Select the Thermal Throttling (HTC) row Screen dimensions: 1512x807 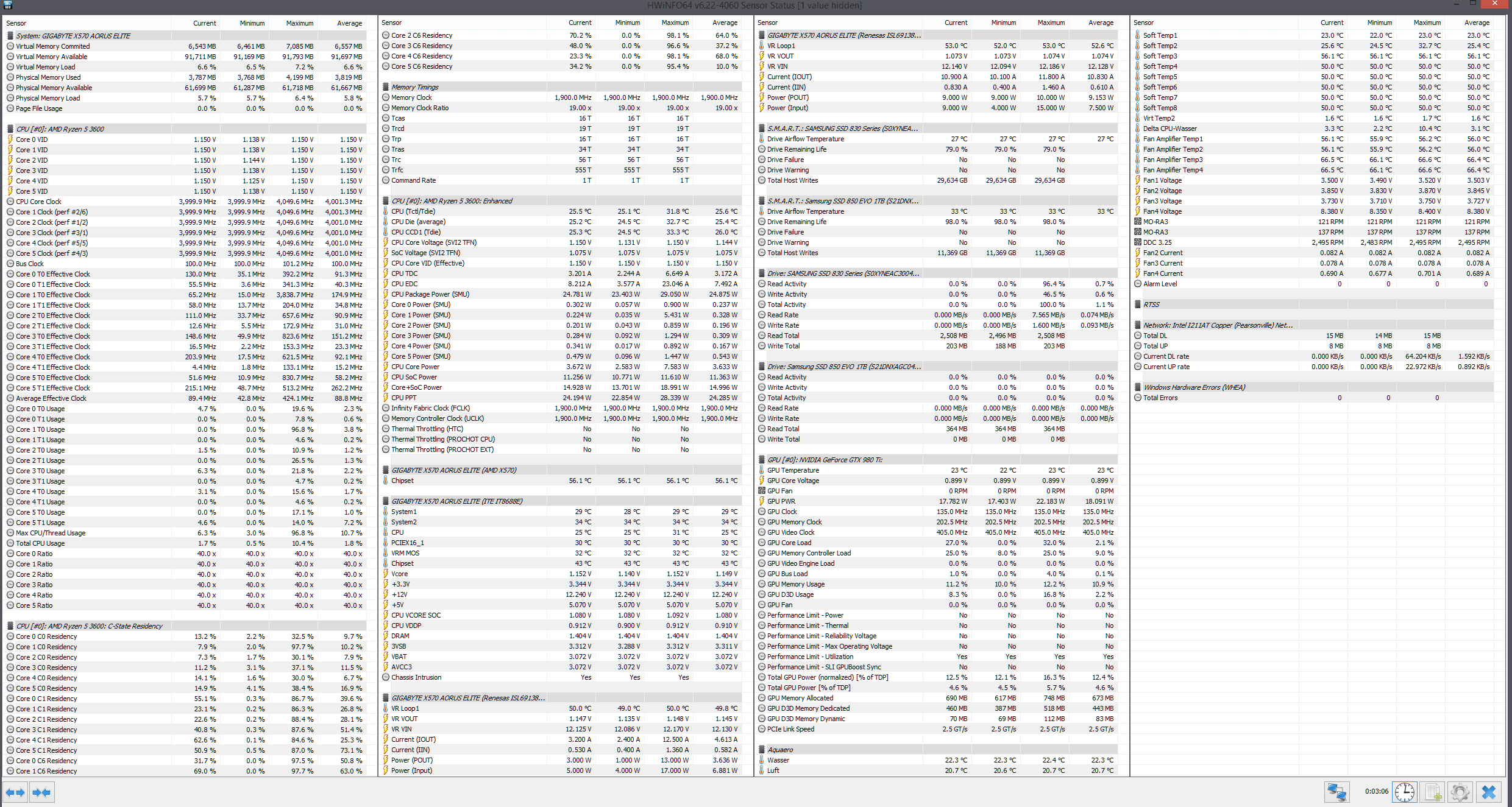point(561,429)
